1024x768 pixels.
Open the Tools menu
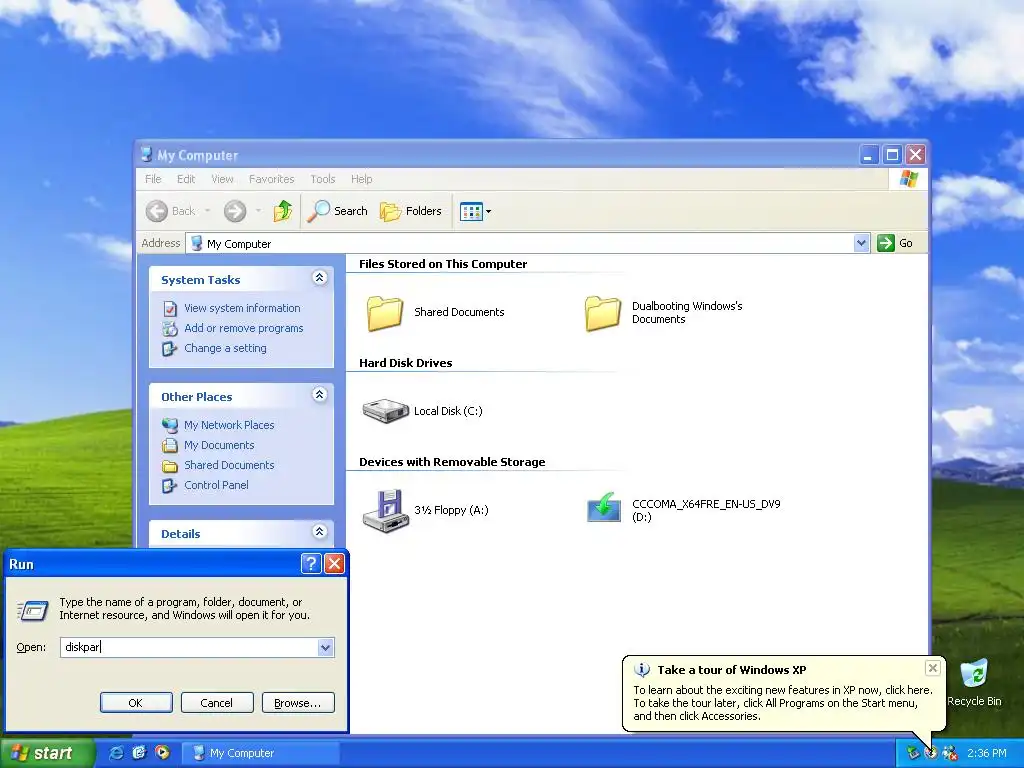click(323, 179)
